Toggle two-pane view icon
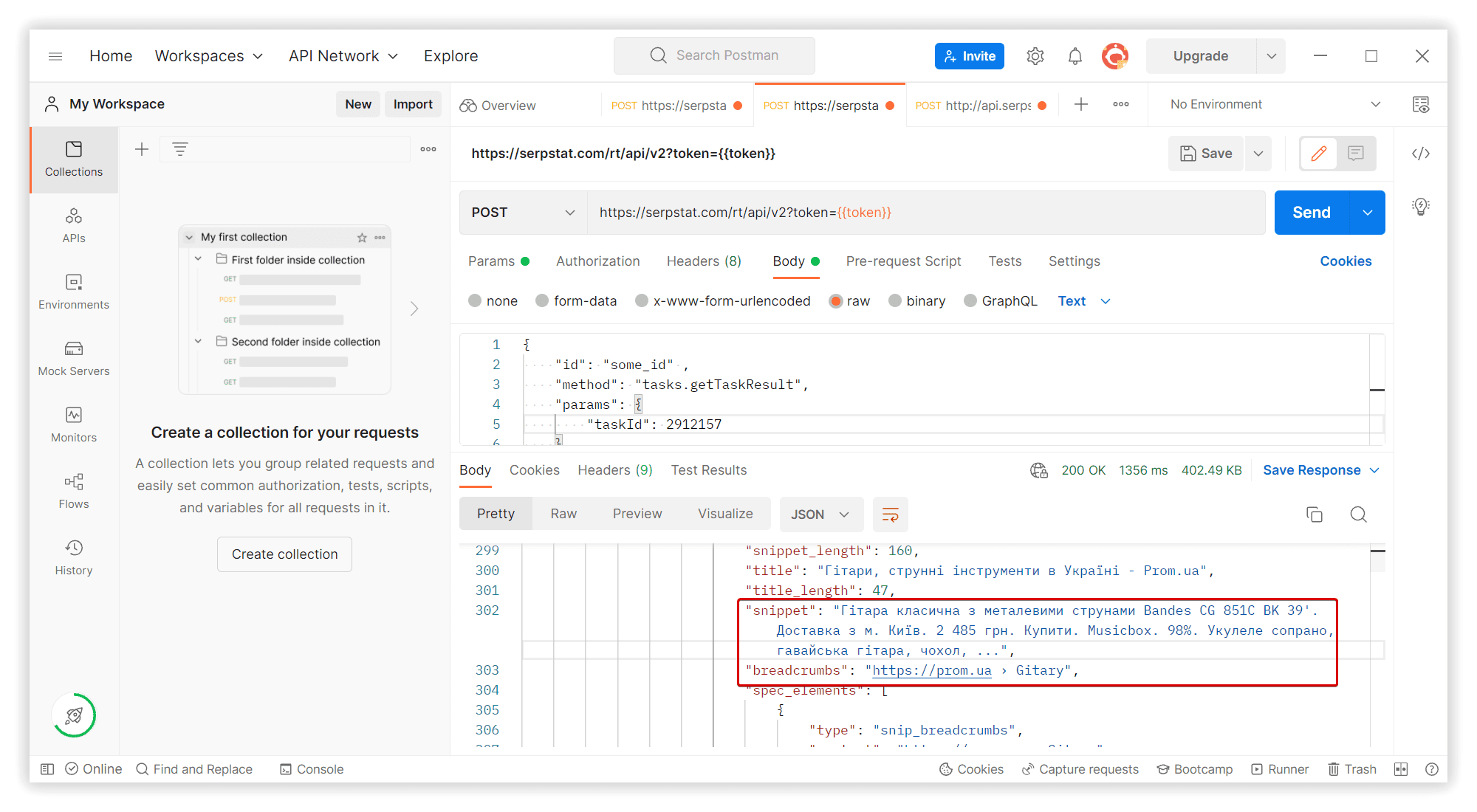Viewport: 1477px width, 812px height. [x=1401, y=769]
